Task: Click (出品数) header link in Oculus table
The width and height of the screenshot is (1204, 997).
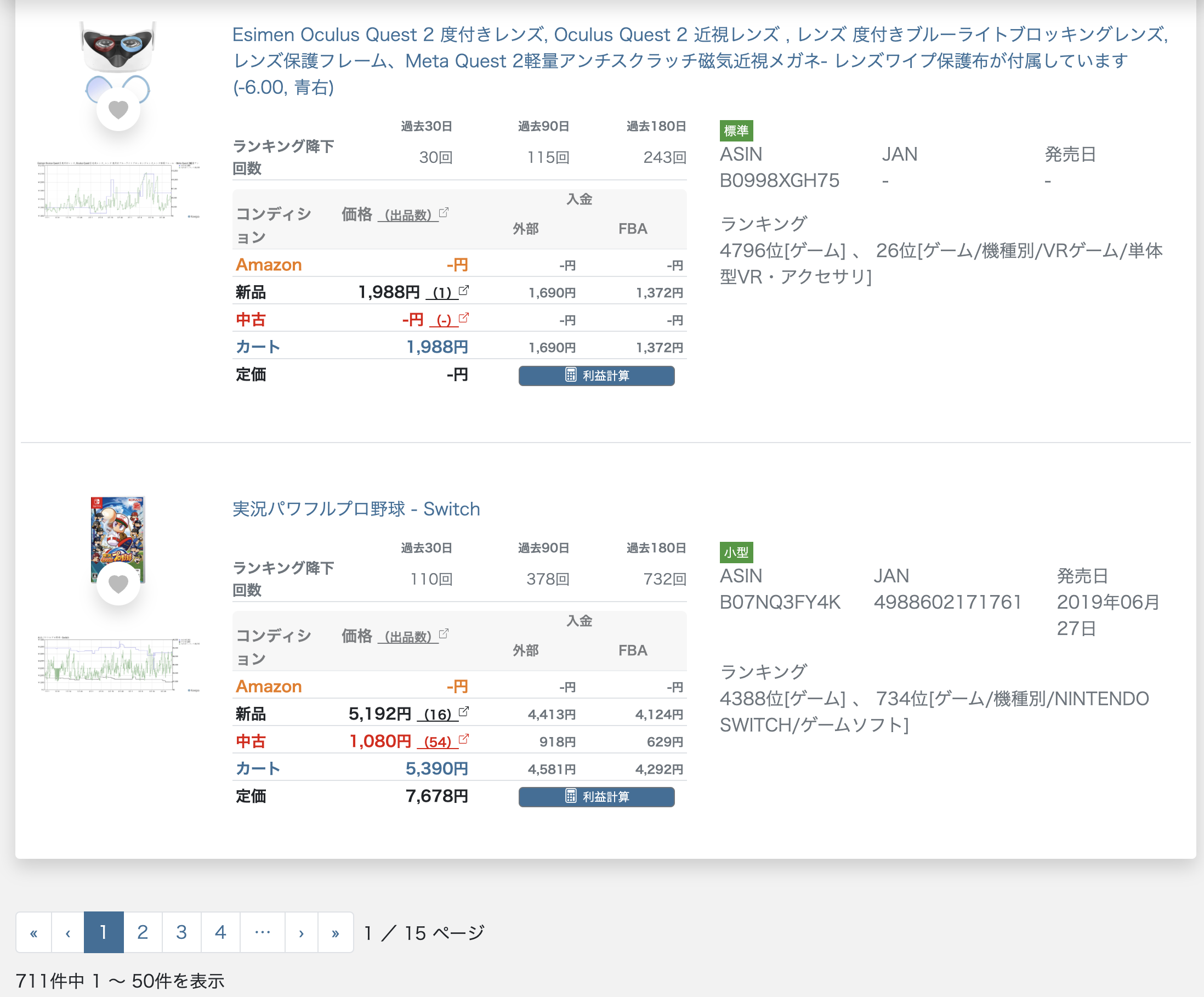Action: point(408,216)
